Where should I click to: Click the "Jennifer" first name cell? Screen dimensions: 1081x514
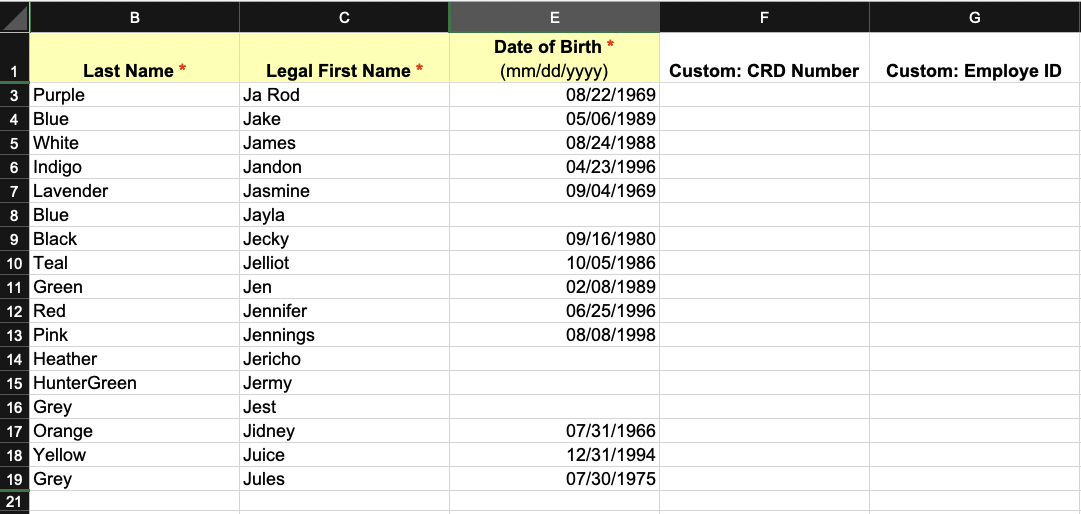point(344,311)
